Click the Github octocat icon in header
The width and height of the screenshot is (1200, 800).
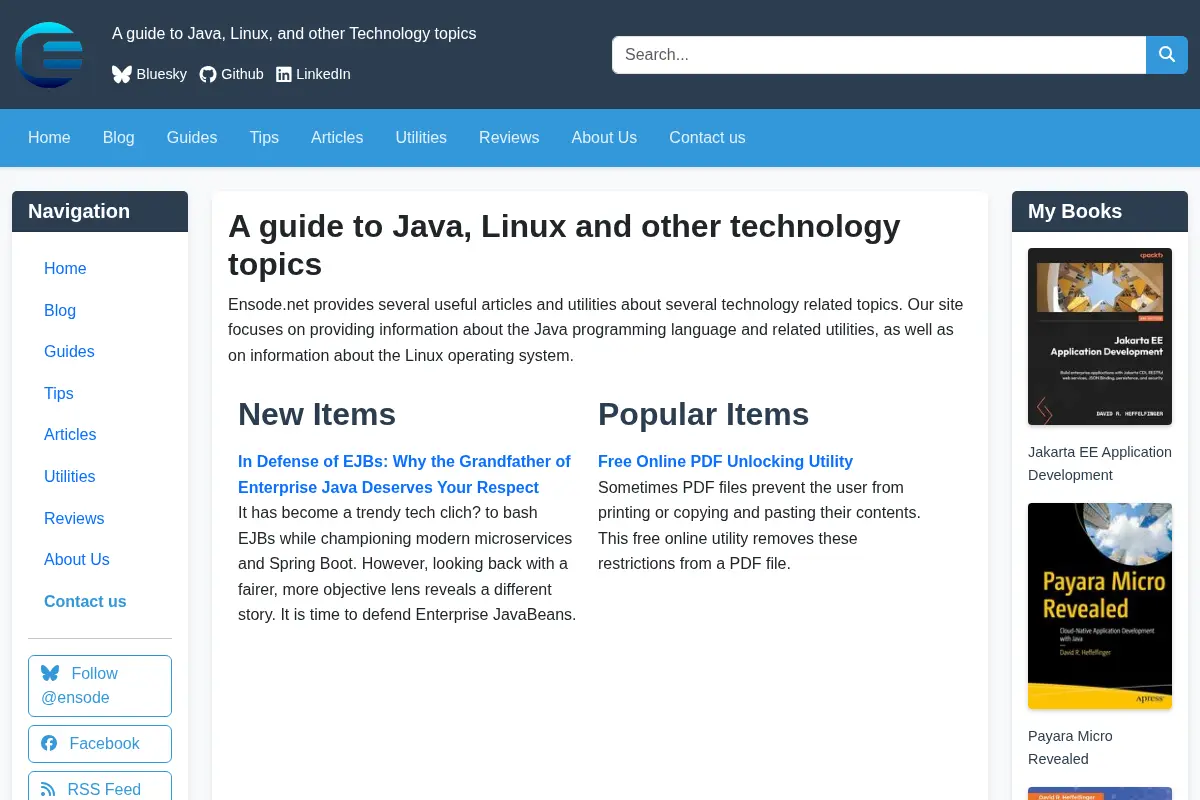pos(208,74)
